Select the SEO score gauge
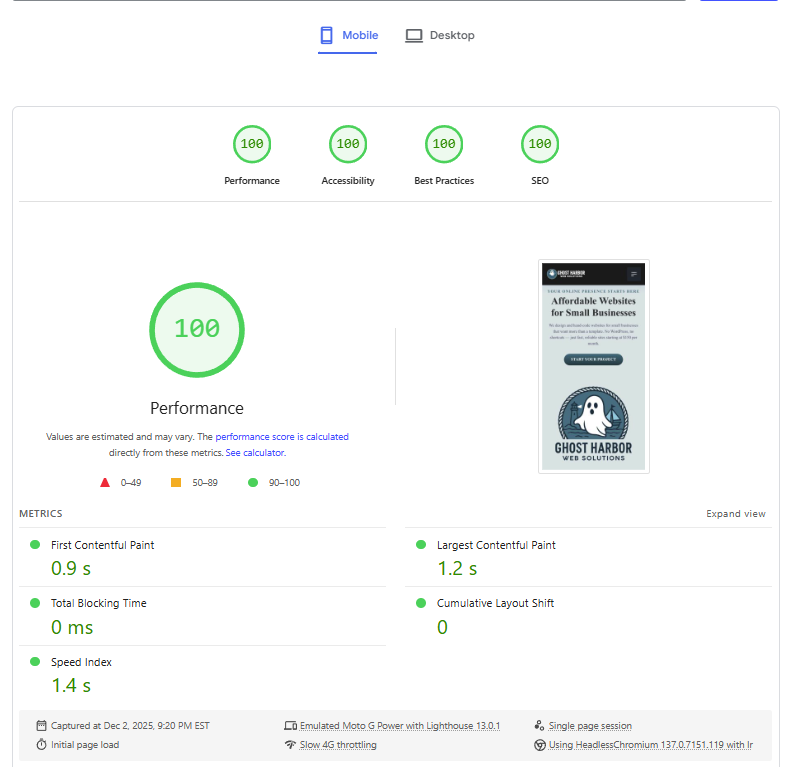Image resolution: width=790 pixels, height=767 pixels. pos(540,145)
